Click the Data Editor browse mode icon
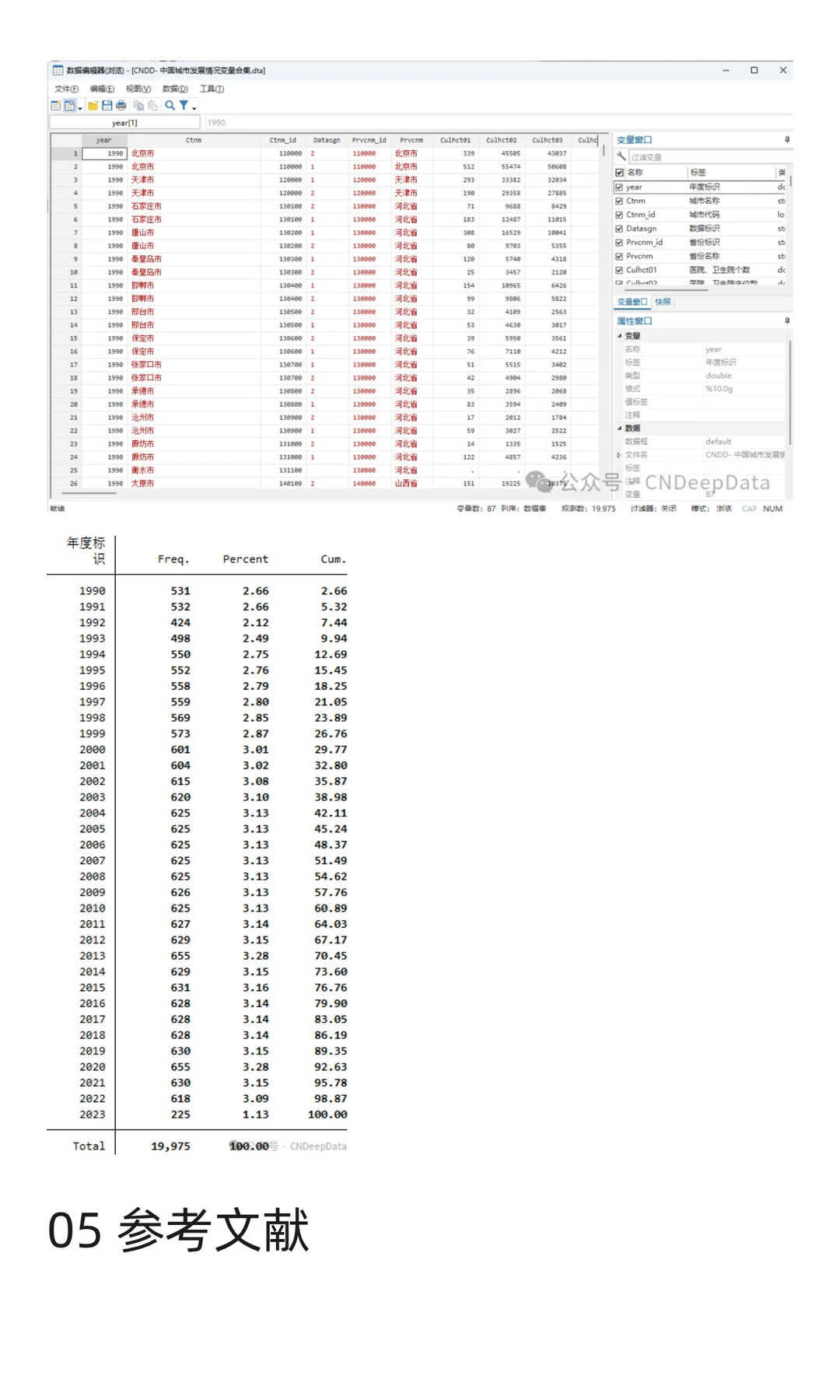840x1400 pixels. click(70, 106)
